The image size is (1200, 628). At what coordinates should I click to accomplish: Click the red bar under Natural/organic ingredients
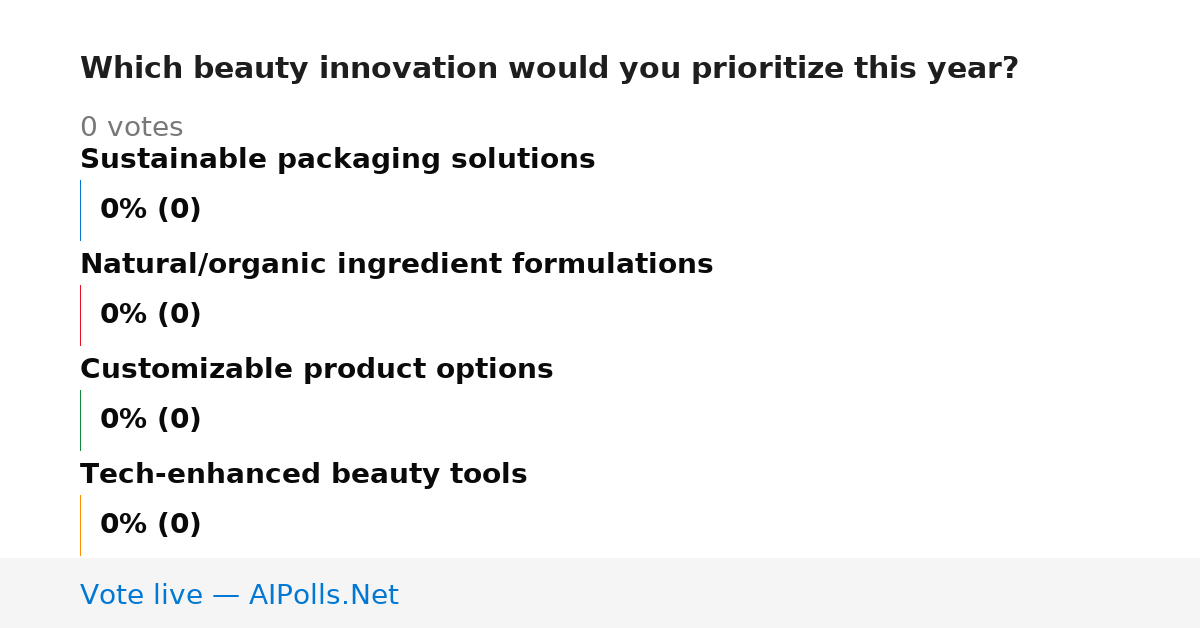point(80,315)
